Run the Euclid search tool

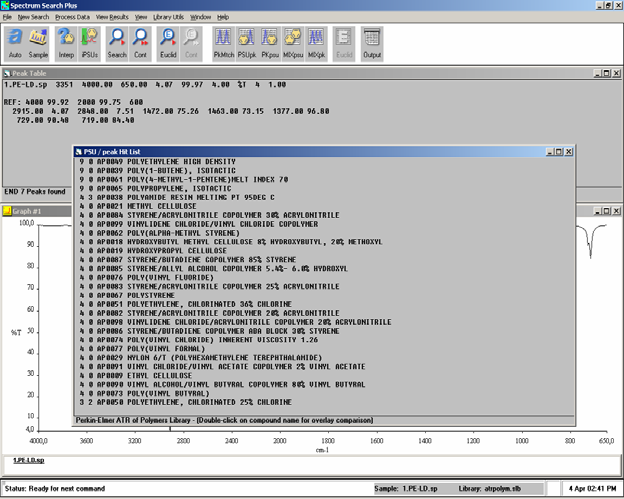point(168,44)
